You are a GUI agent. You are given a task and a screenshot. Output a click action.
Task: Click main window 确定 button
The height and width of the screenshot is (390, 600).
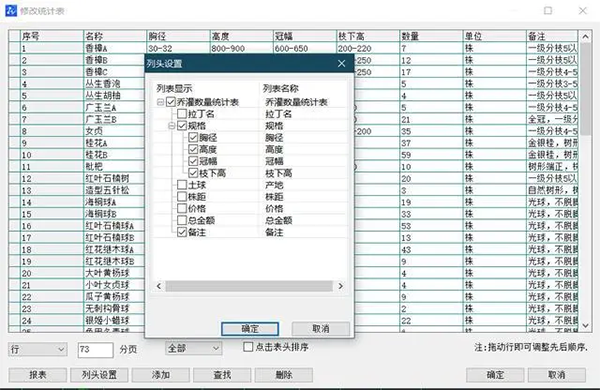[495, 375]
